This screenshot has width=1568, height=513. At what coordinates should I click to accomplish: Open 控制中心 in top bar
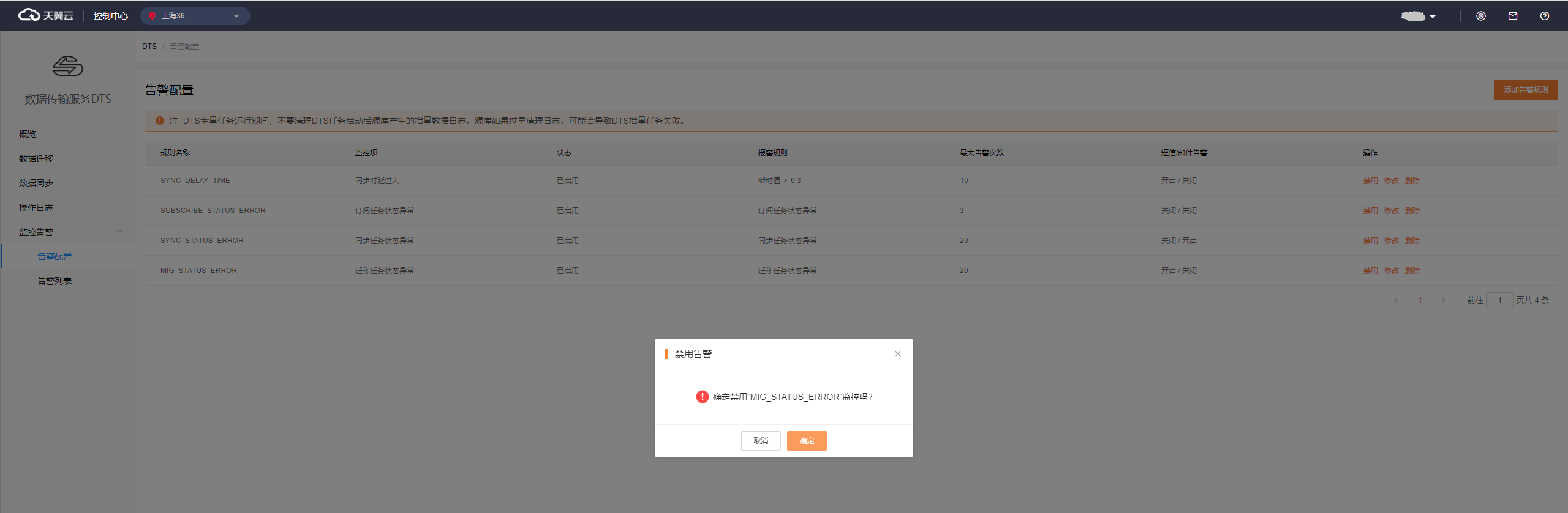coord(111,16)
